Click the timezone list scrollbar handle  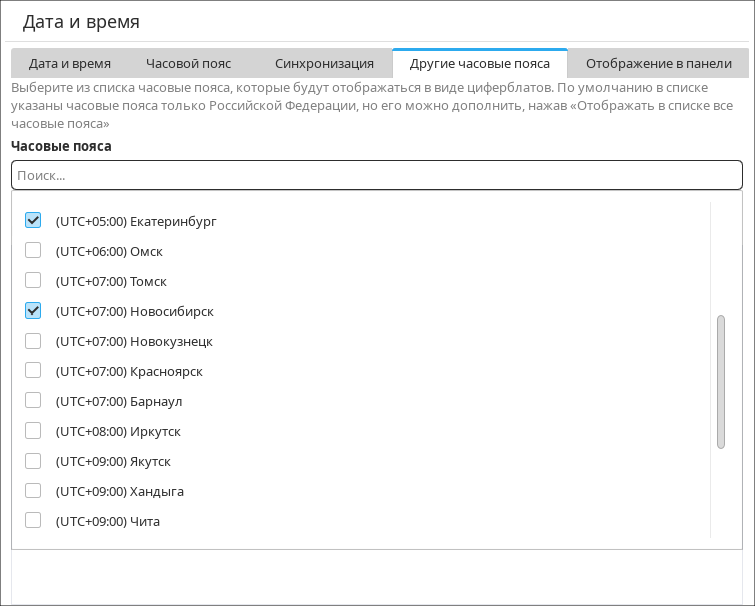pyautogui.click(x=720, y=382)
